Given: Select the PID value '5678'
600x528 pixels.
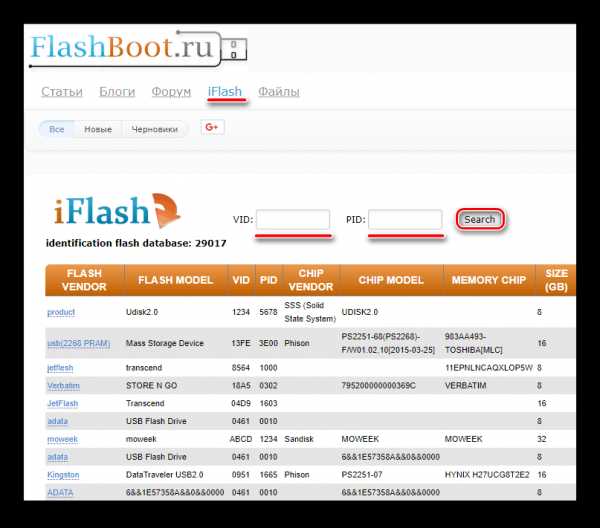Looking at the screenshot, I should click(268, 312).
